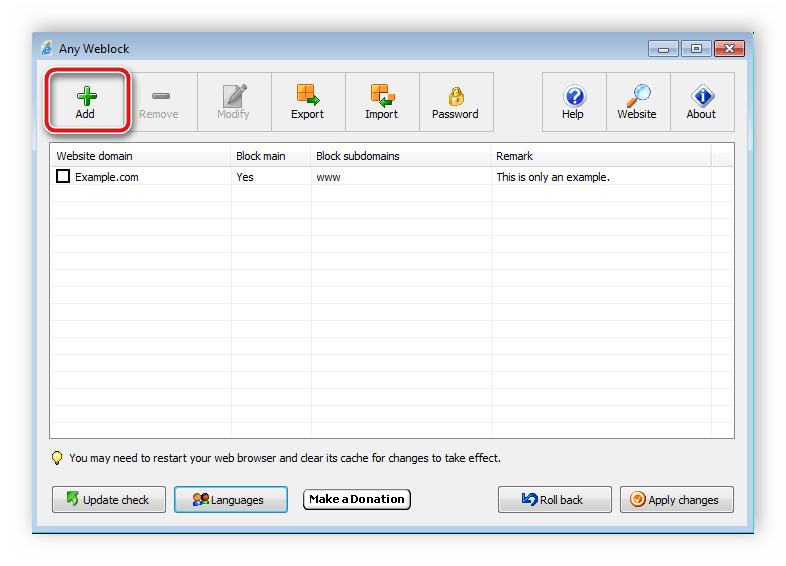Sort by Block subdomains column header
Screen dimensions: 786x566
[401, 156]
